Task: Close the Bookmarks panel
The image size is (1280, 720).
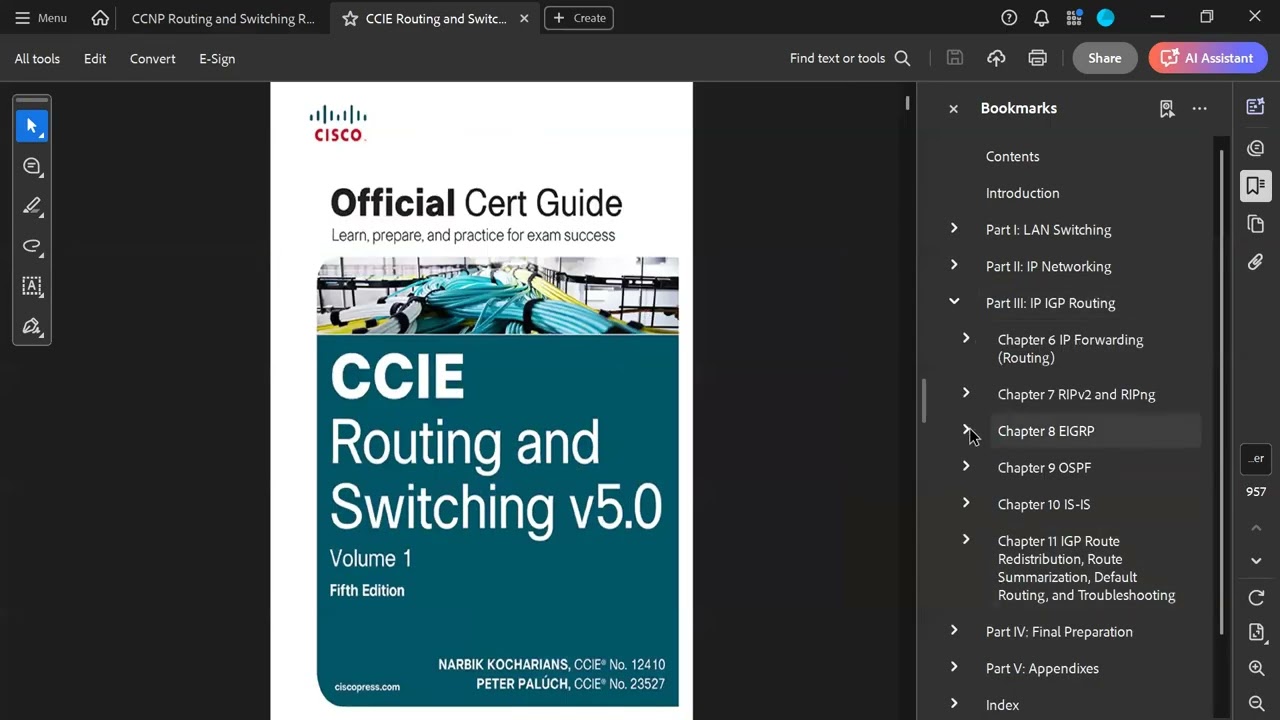Action: (x=953, y=108)
